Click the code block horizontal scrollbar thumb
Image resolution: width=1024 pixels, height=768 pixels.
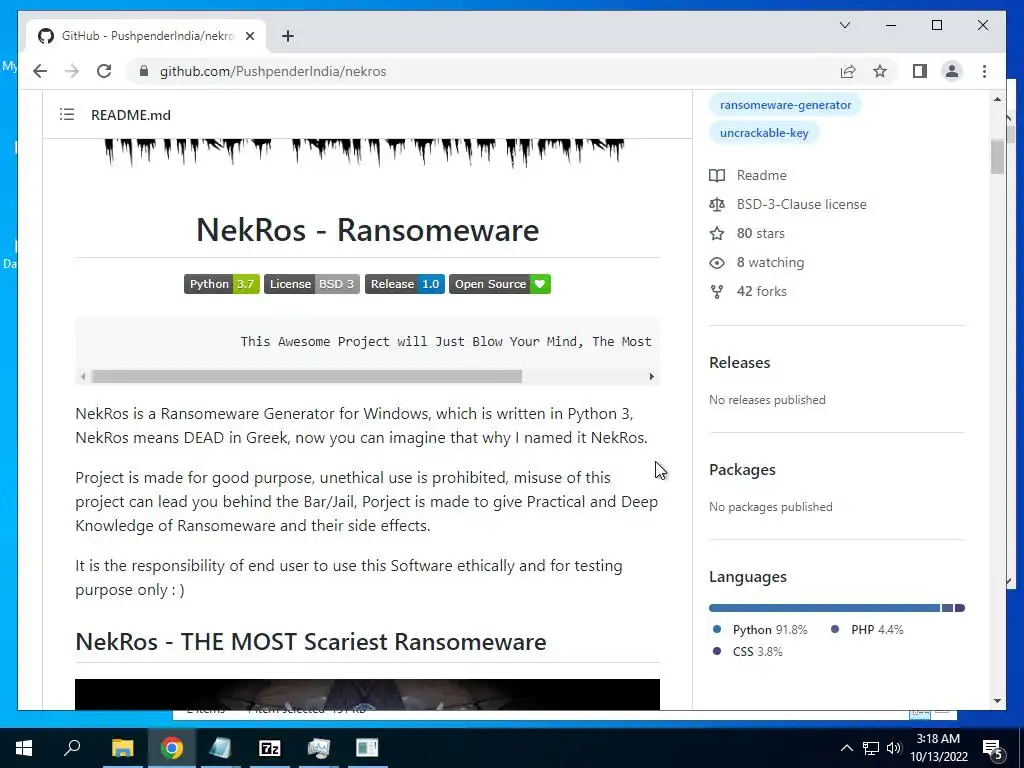[306, 376]
